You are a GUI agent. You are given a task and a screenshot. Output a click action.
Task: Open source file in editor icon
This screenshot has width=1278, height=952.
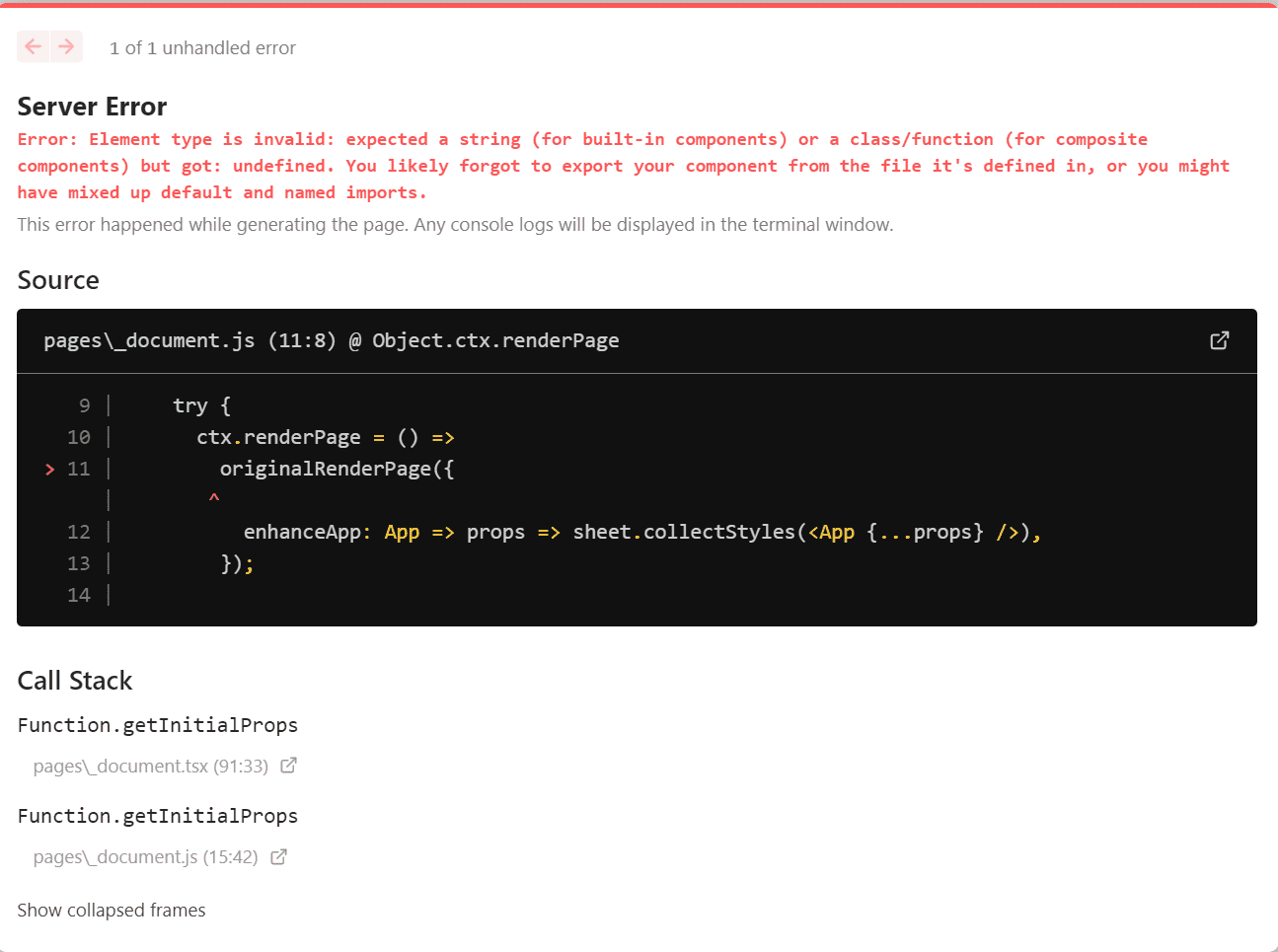[x=1219, y=340]
